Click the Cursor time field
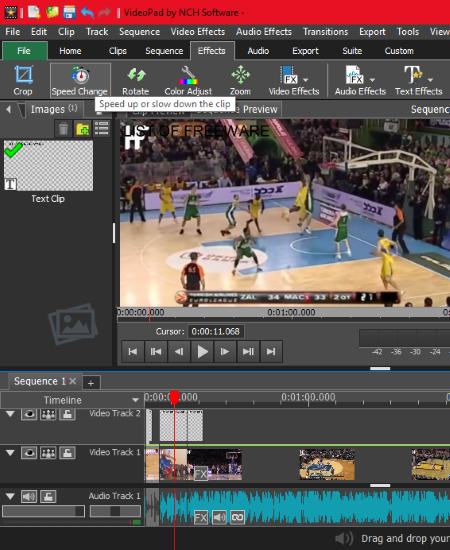This screenshot has height=550, width=450. 216,331
